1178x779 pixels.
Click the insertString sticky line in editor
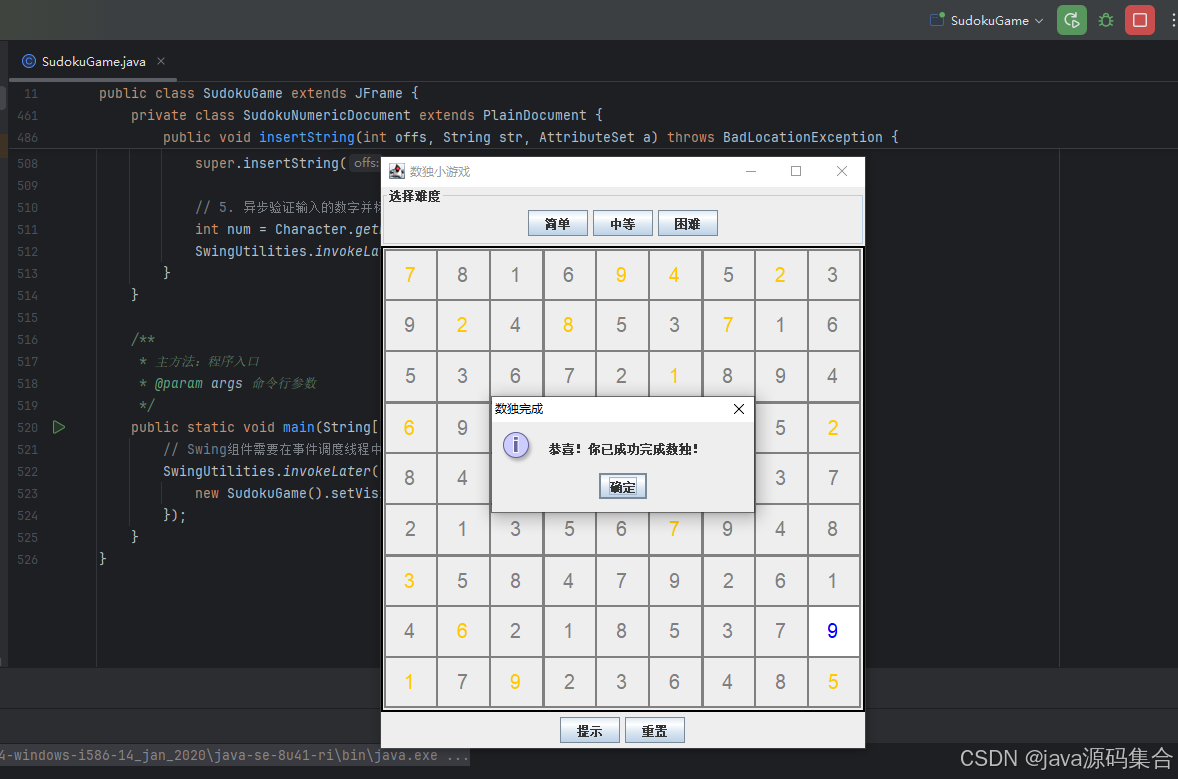(530, 137)
